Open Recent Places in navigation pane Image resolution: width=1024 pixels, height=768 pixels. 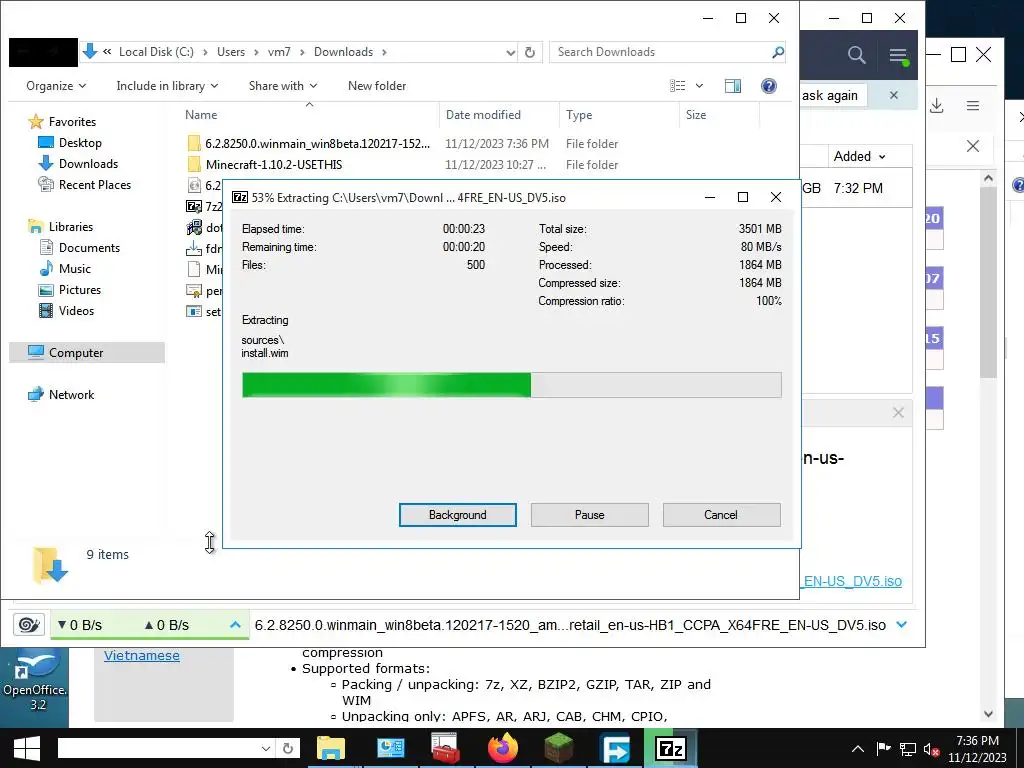coord(95,185)
